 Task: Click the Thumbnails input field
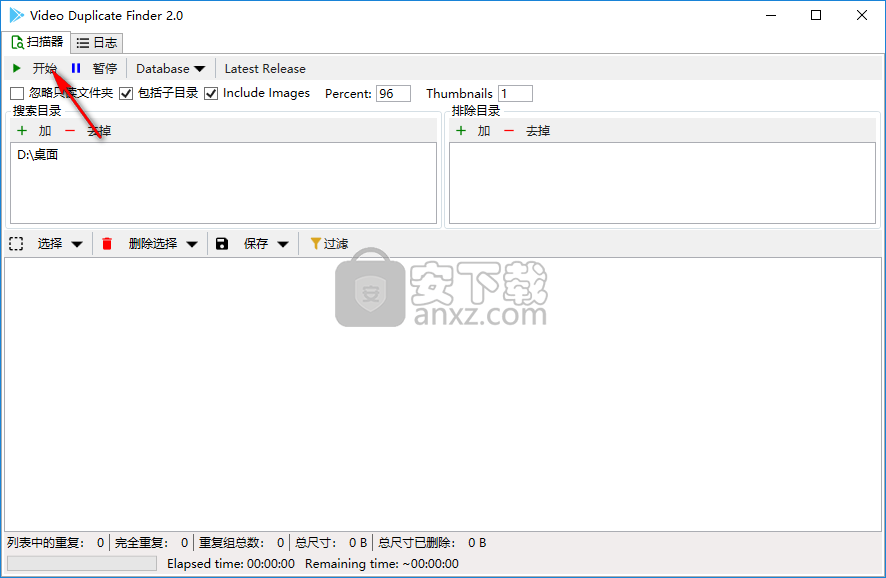(515, 93)
